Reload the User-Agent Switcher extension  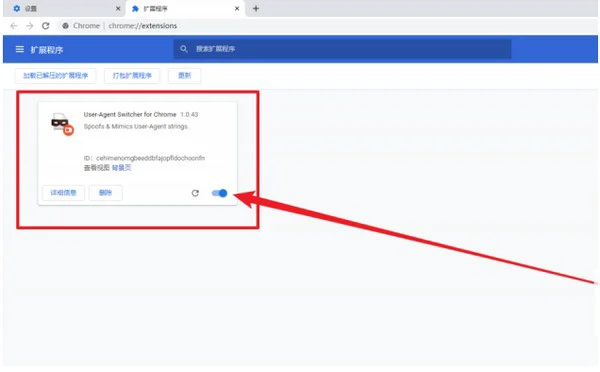point(195,193)
